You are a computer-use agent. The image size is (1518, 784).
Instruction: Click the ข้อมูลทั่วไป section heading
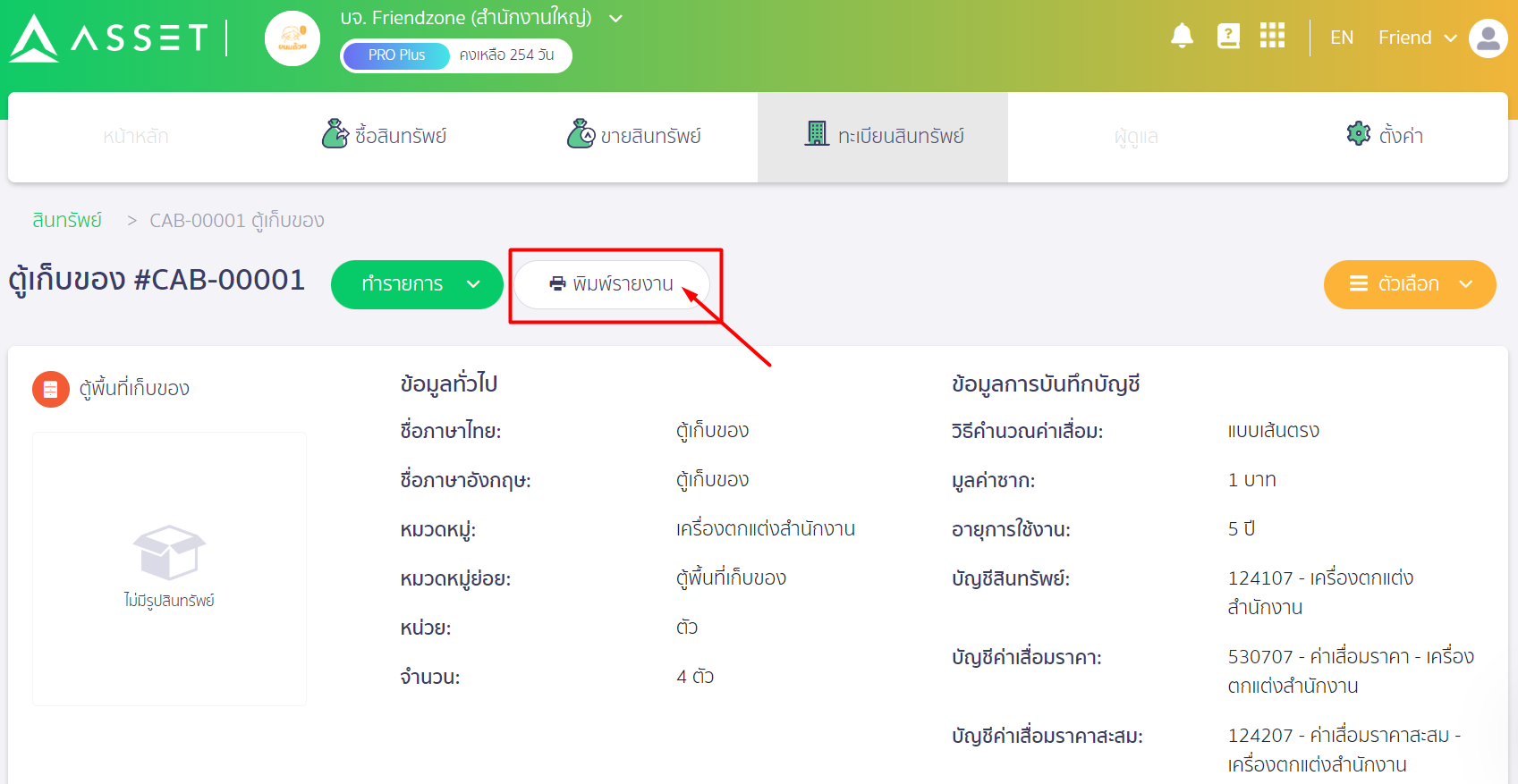pos(449,384)
